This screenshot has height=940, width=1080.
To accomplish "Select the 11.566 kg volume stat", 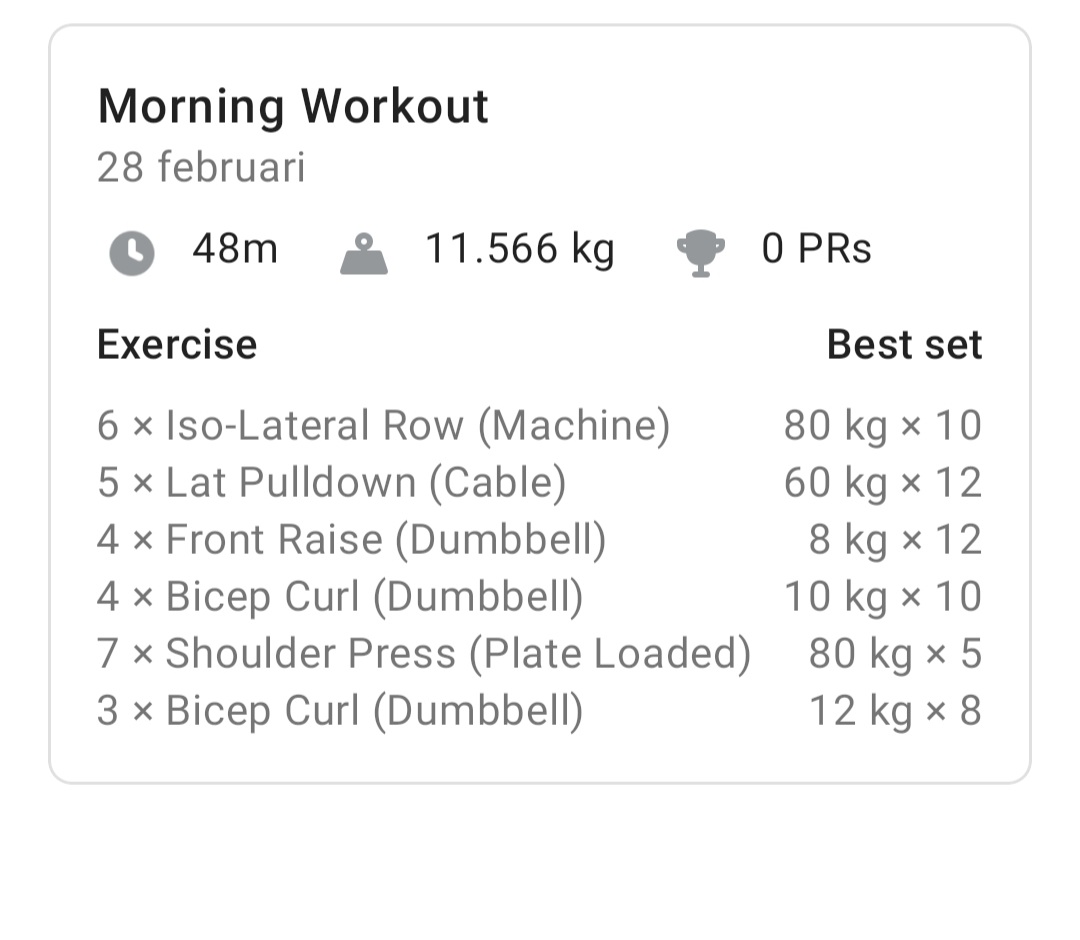I will (x=520, y=250).
